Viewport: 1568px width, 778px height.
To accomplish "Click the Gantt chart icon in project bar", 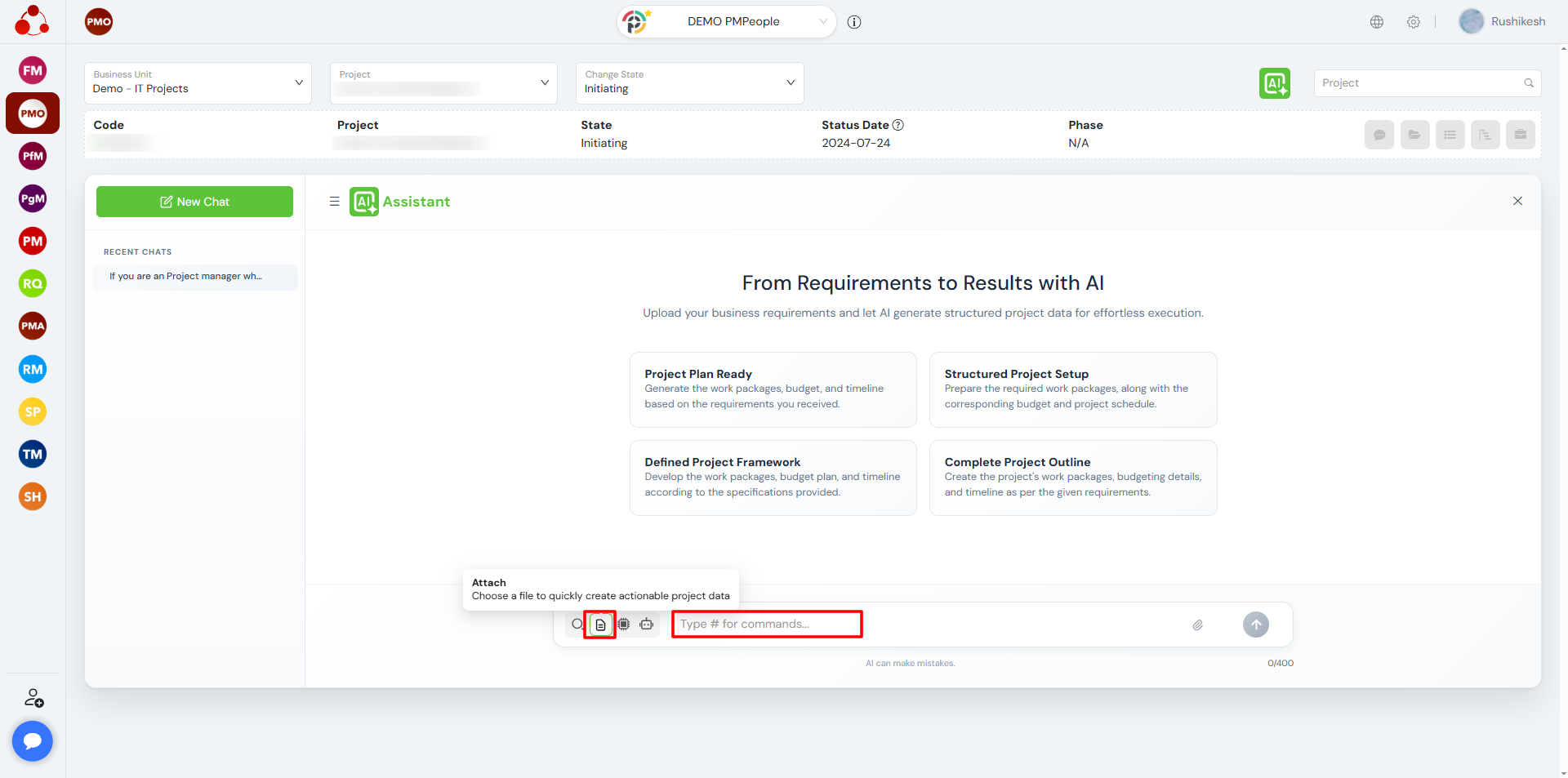I will click(x=1485, y=135).
